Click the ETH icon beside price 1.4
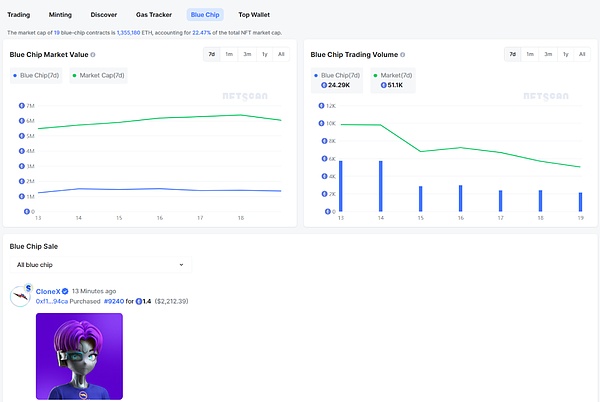This screenshot has height=402, width=600. click(x=140, y=301)
